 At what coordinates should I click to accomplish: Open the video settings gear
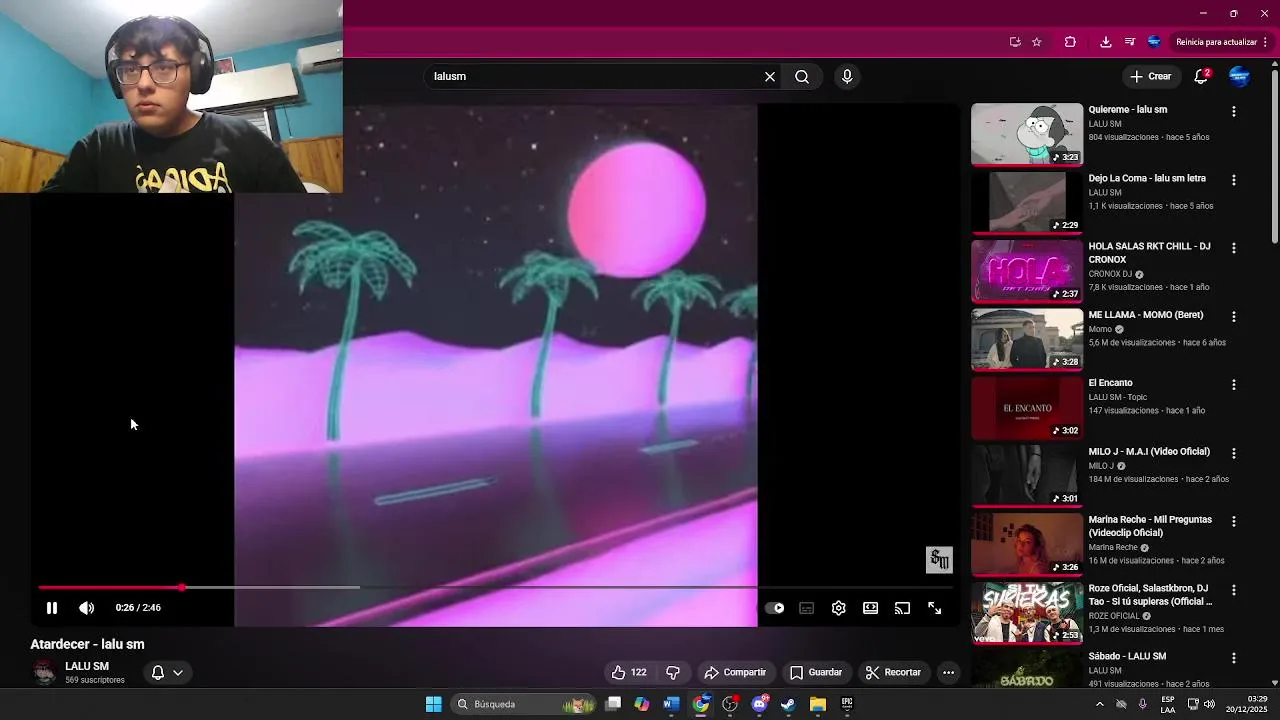click(839, 608)
